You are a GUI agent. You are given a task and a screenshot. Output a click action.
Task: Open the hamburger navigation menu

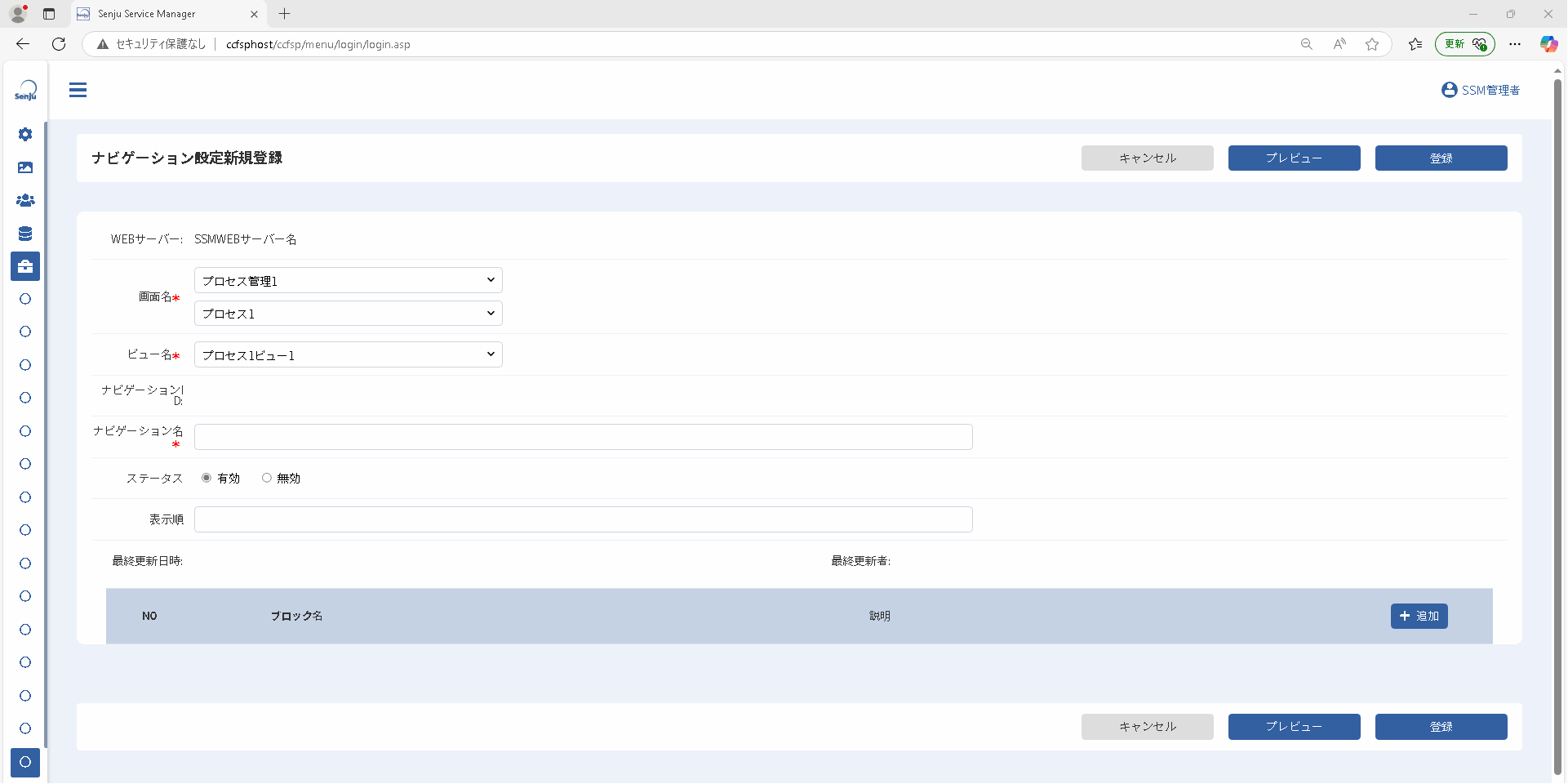[78, 90]
